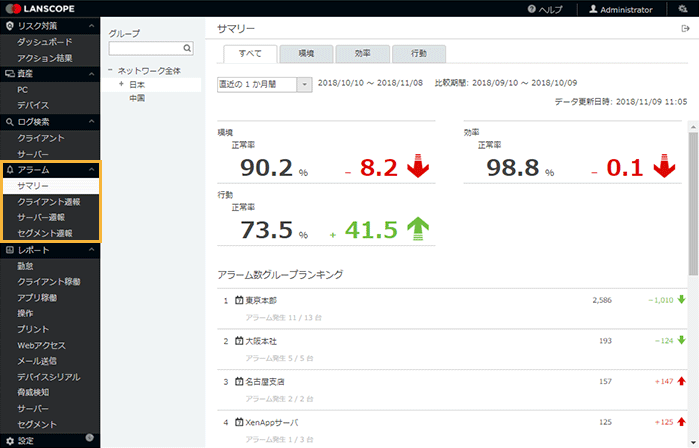Click the 大阪本社 group icon
The width and height of the screenshot is (699, 448).
pos(239,341)
